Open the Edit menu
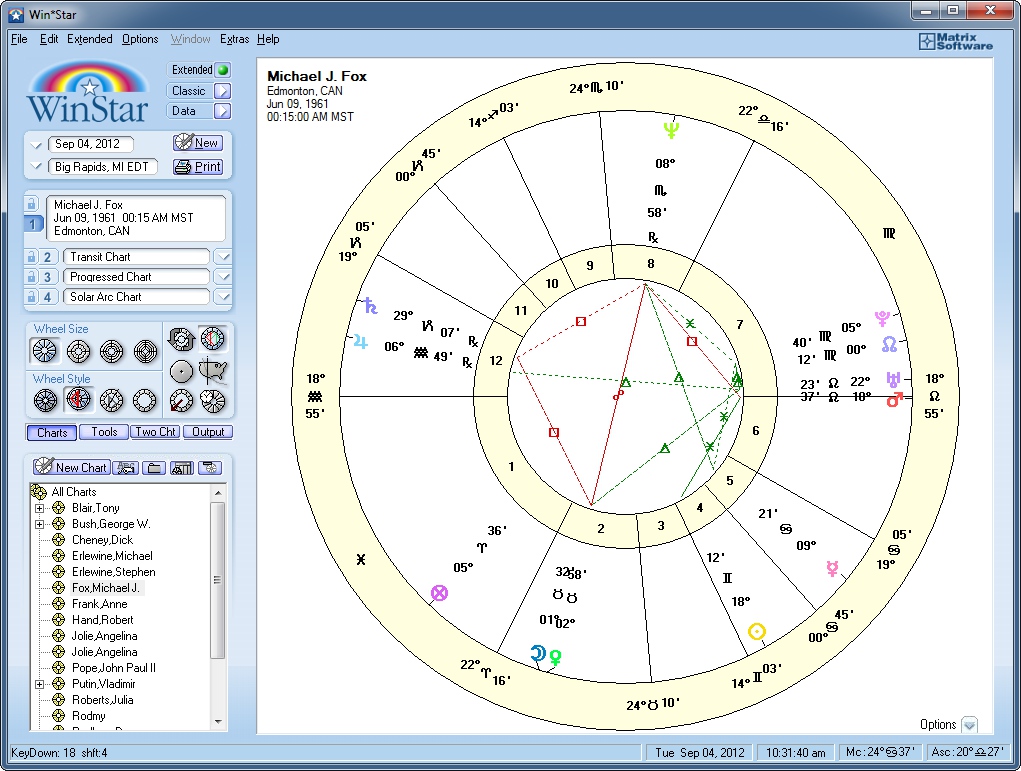 (49, 39)
